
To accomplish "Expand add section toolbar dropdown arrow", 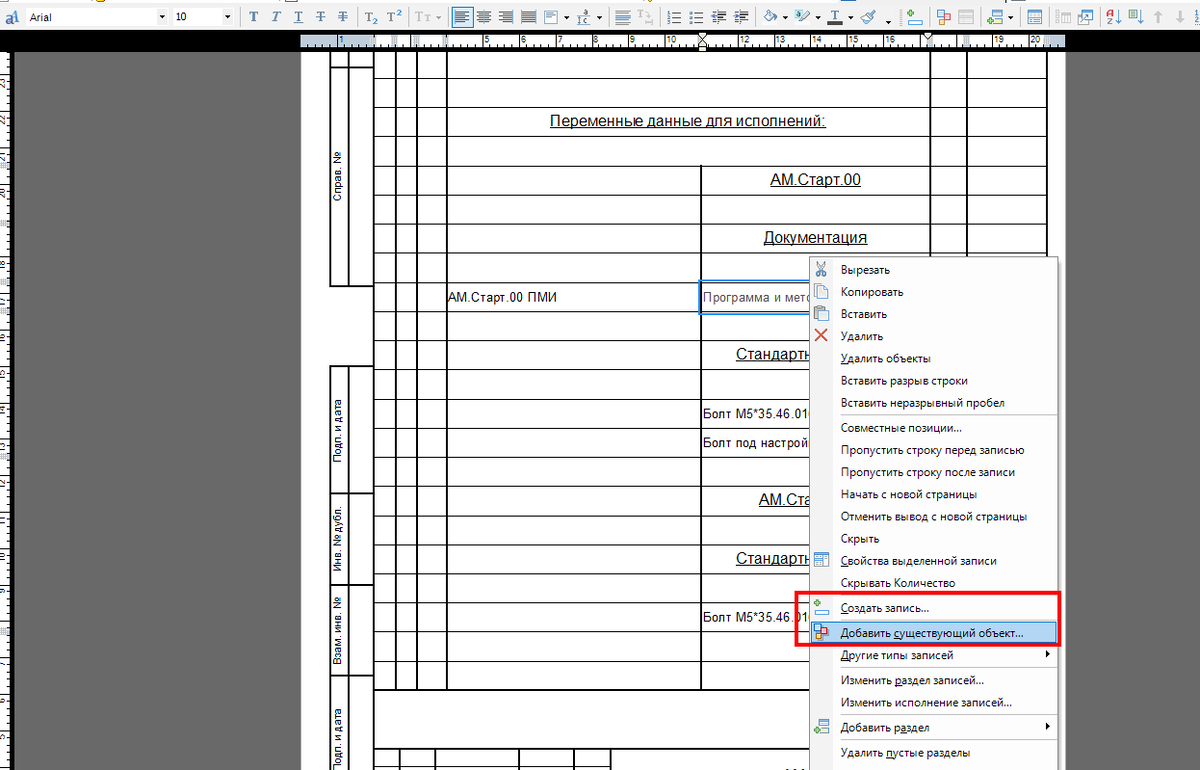I will (x=1011, y=17).
